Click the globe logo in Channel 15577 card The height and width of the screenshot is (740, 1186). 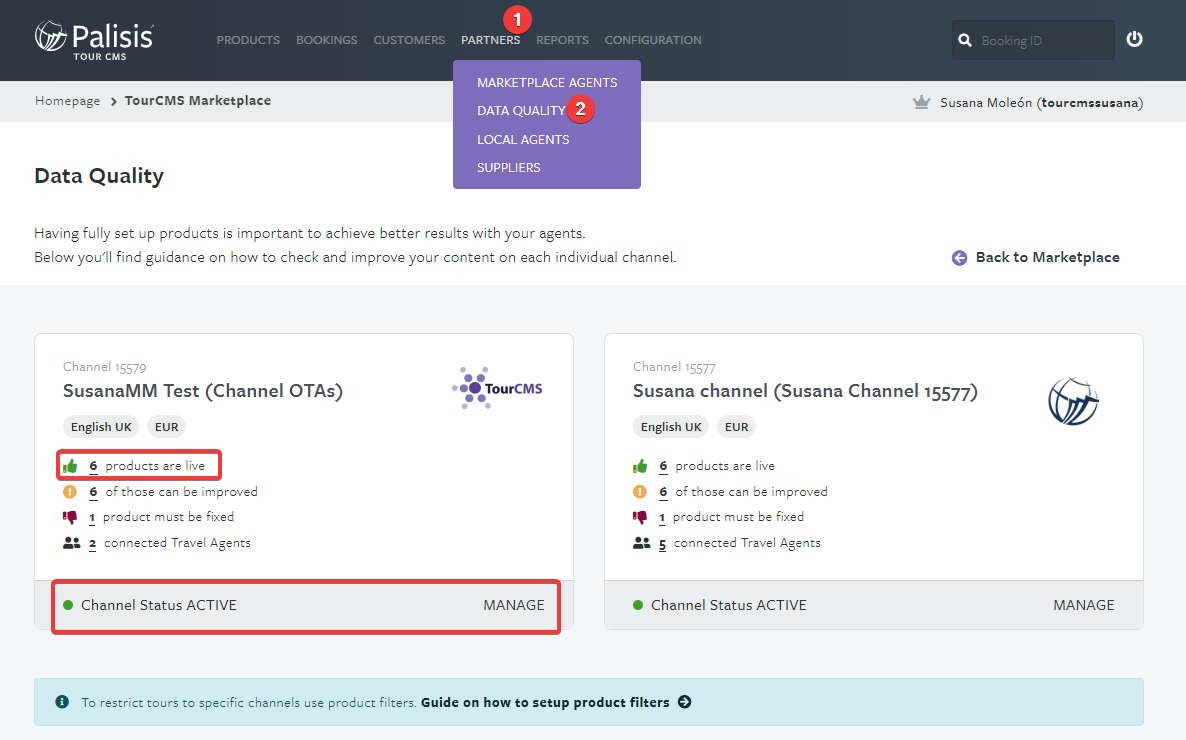coord(1073,401)
